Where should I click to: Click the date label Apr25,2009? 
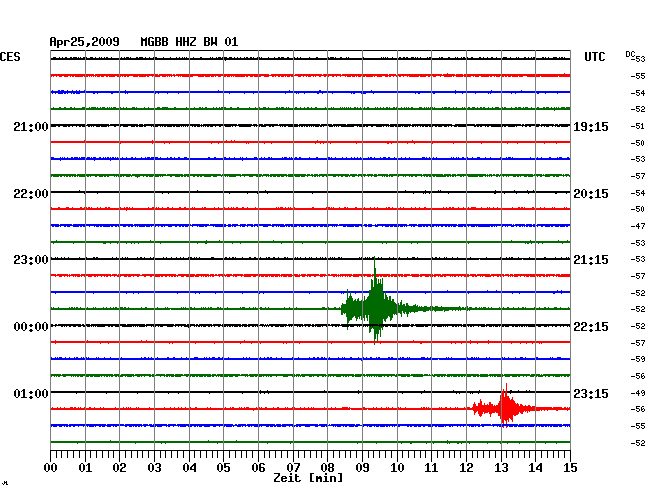pyautogui.click(x=85, y=42)
